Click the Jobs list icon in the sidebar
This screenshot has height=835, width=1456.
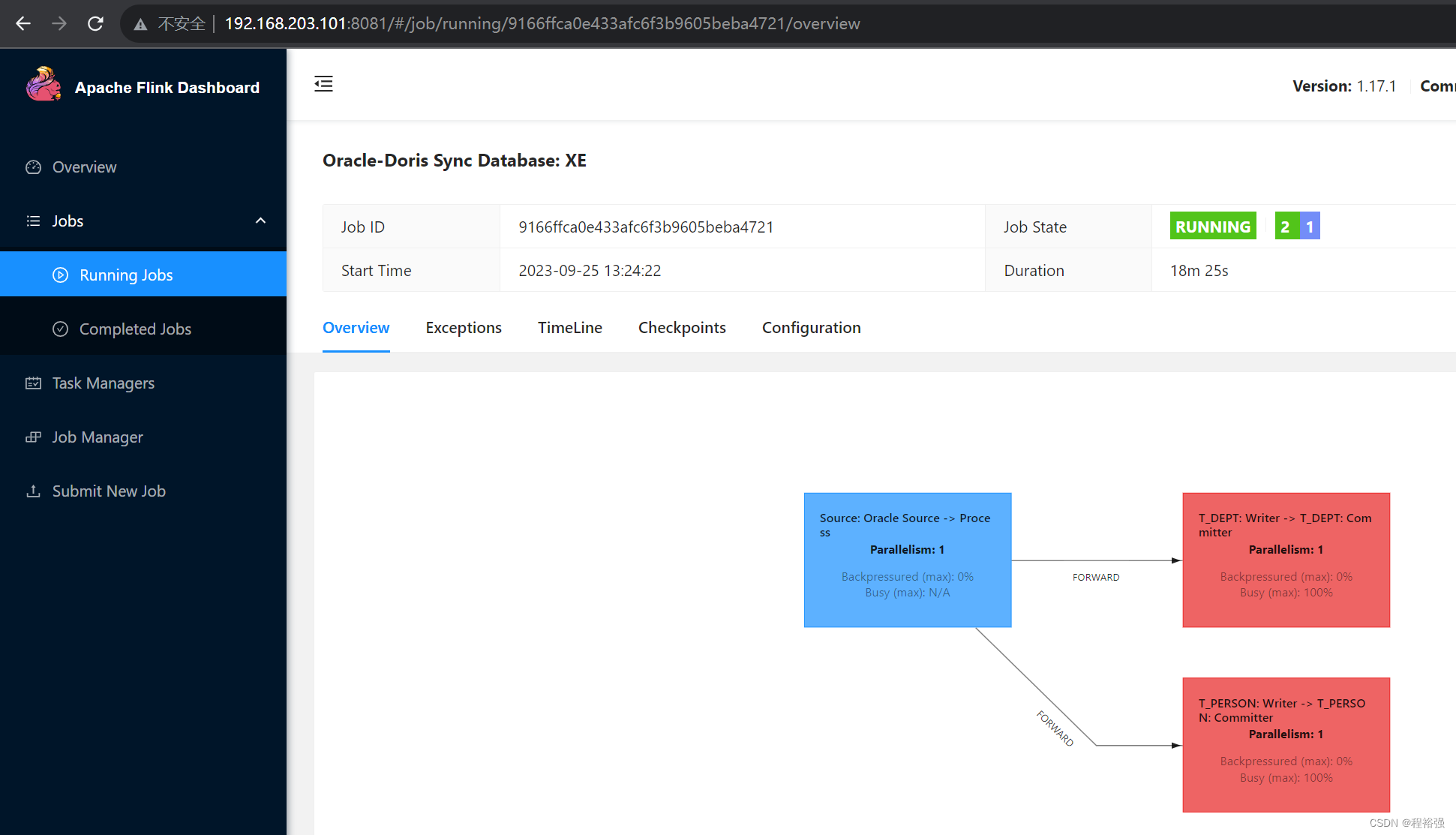click(33, 221)
